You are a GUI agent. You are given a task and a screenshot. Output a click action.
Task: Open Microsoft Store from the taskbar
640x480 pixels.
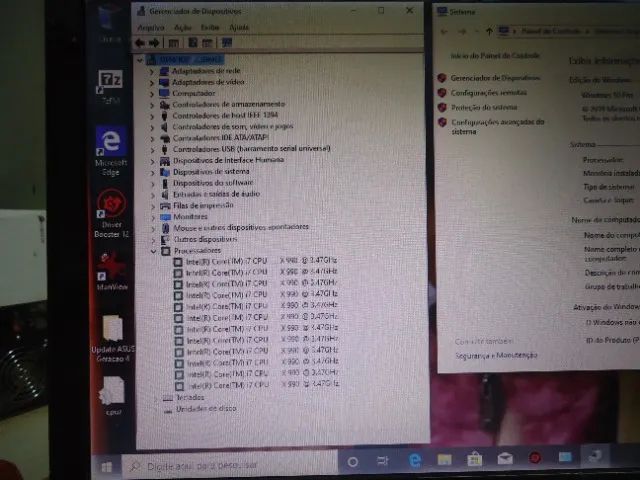475,460
